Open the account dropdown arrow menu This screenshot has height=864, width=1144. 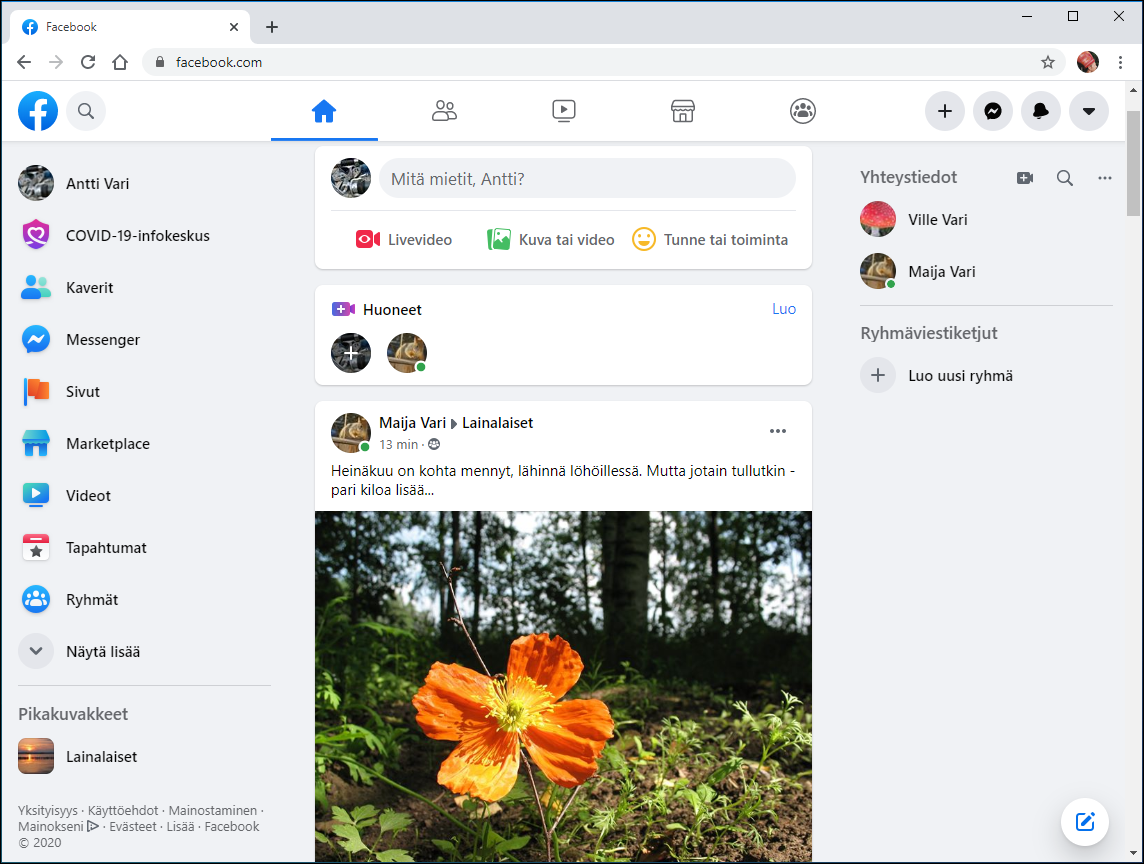tap(1088, 111)
